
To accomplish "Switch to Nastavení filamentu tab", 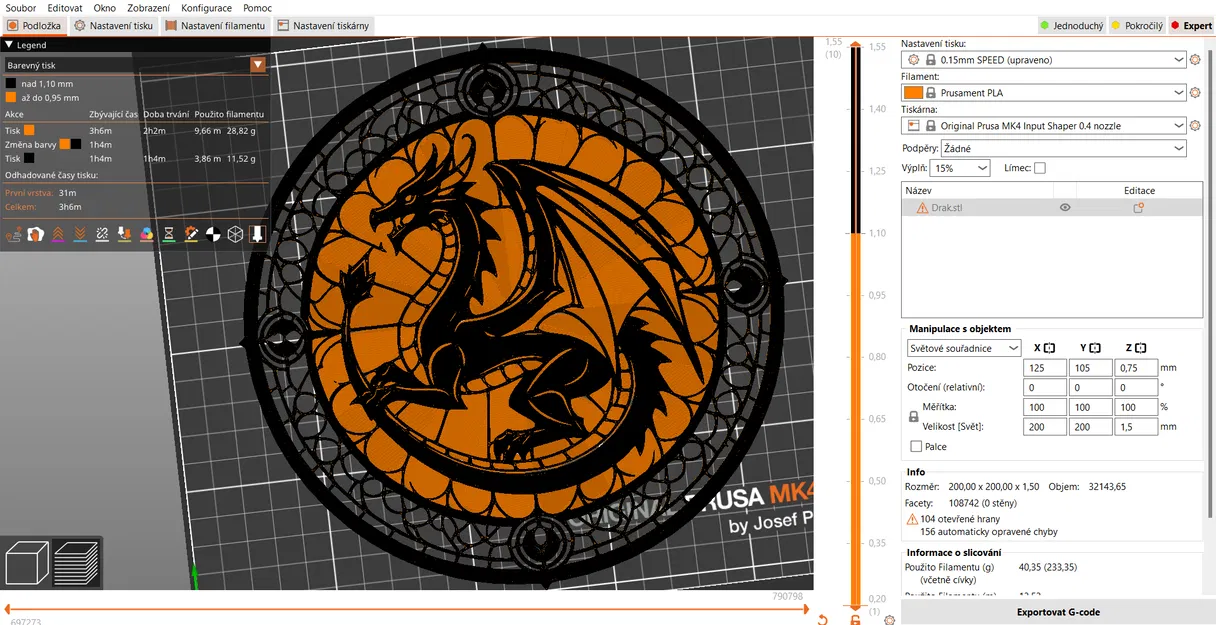I will 215,25.
